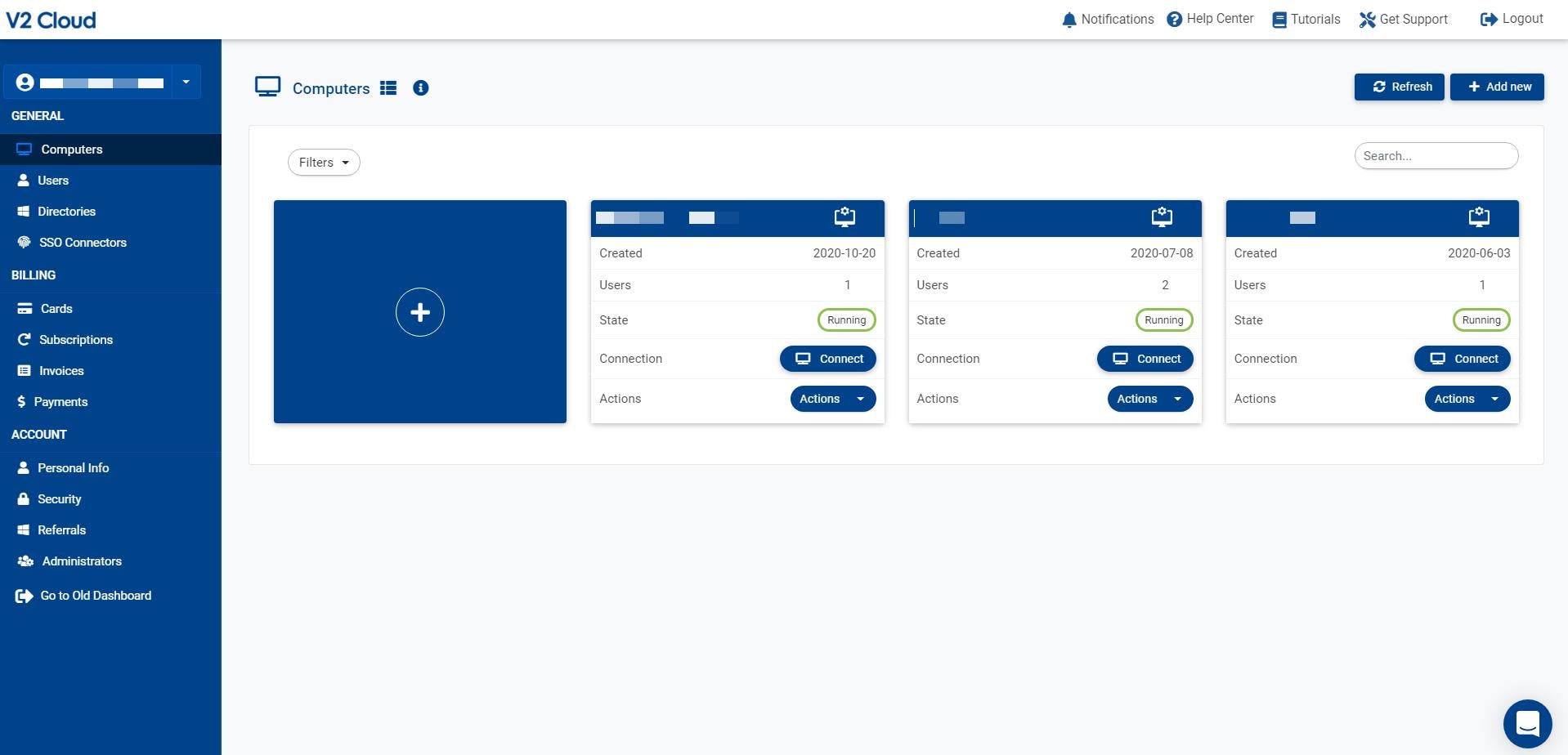1568x755 pixels.
Task: Connect to the 2020-06-03 computer
Action: (1462, 359)
